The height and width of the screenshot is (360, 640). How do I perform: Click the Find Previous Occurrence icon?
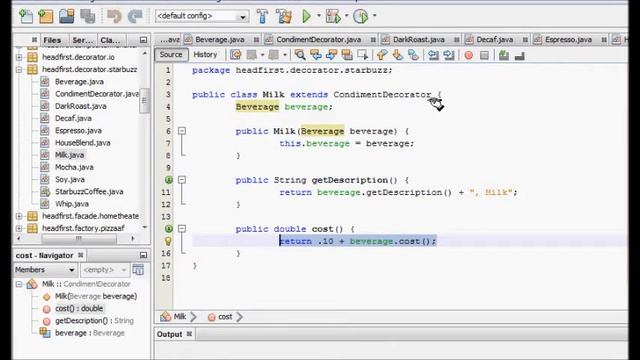pyautogui.click(x=316, y=55)
